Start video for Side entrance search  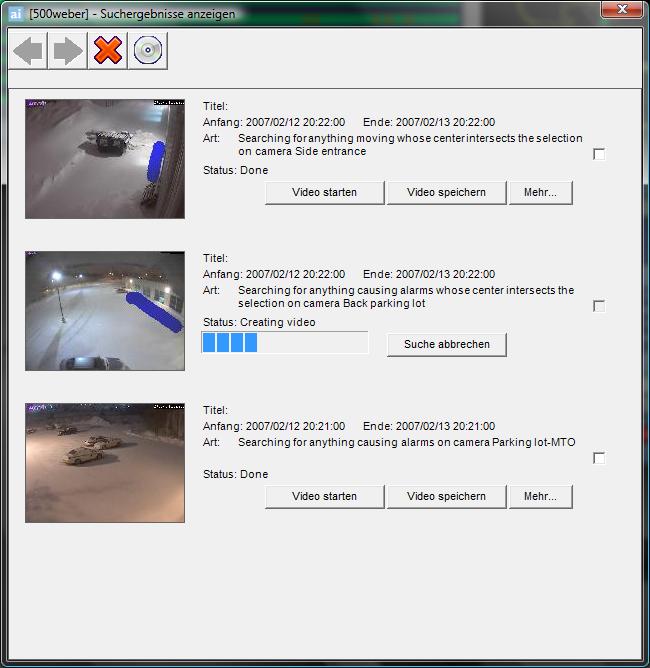tap(325, 193)
